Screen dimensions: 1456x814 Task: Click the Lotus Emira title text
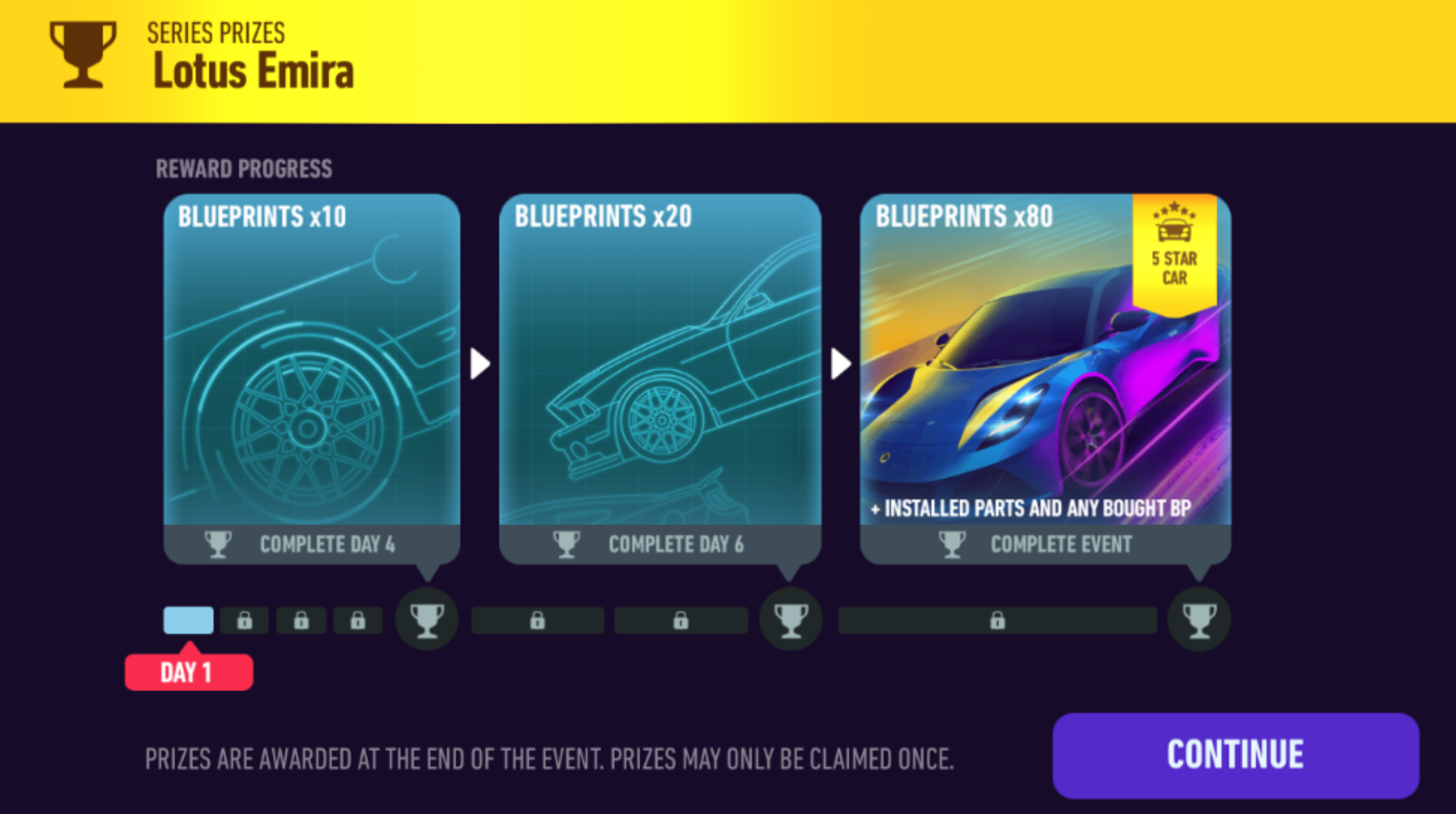(254, 71)
